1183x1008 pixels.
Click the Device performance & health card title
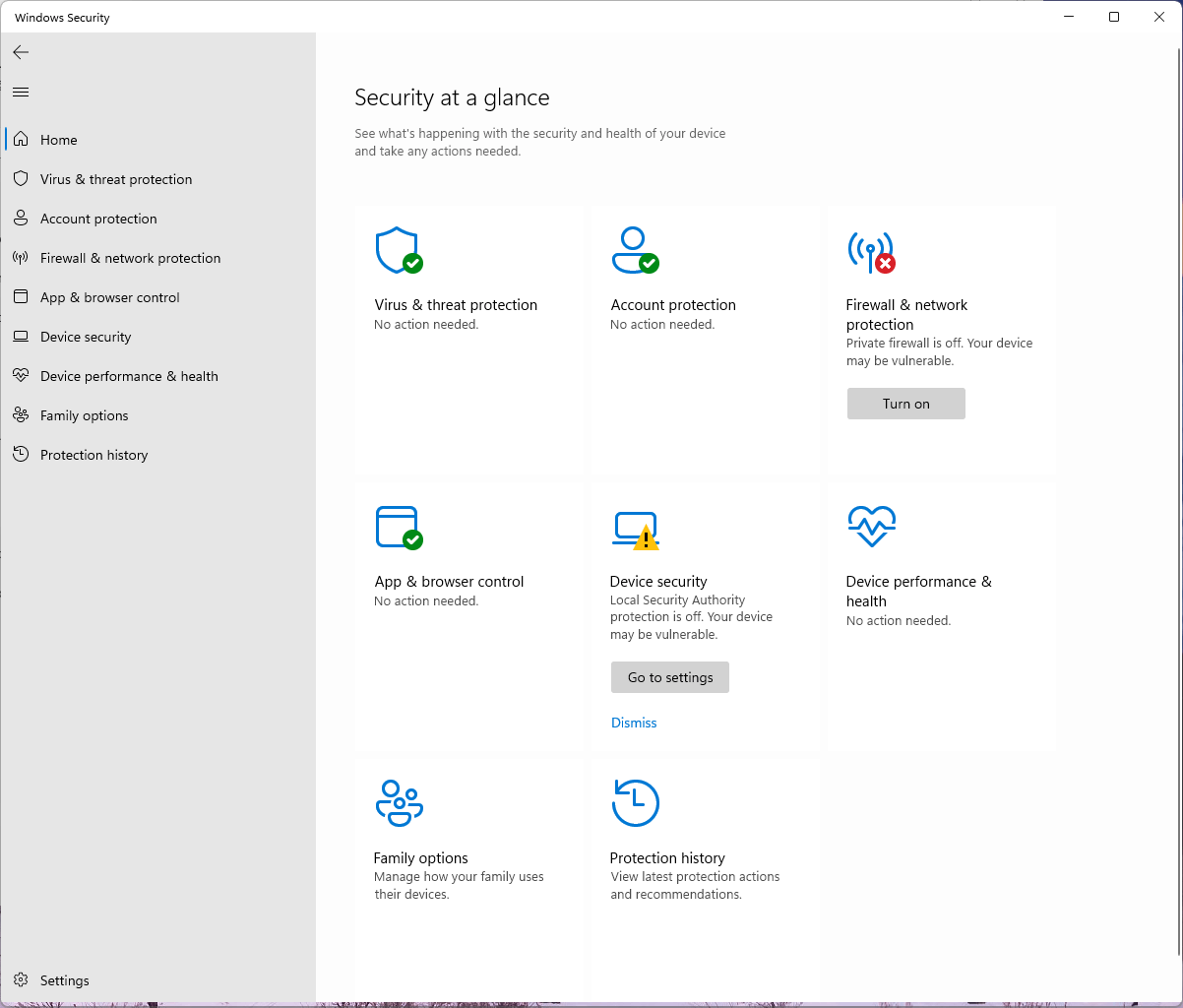pos(918,592)
